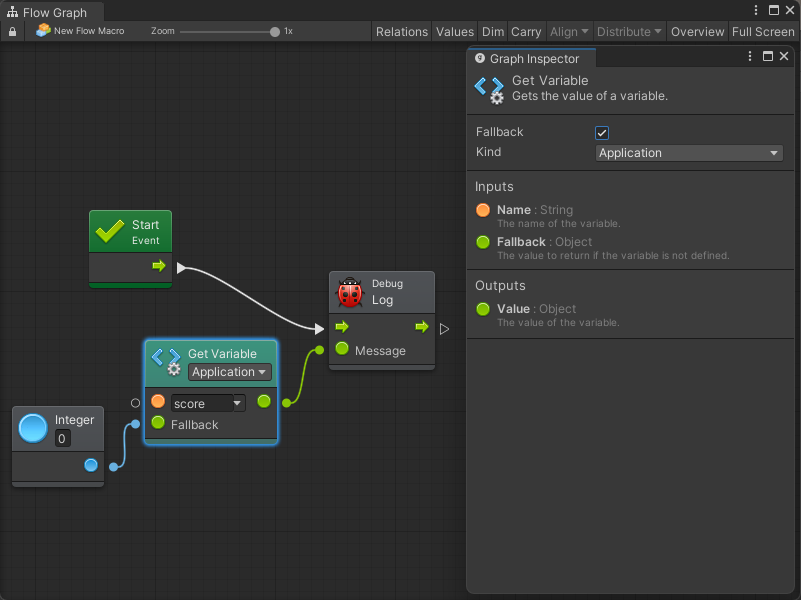Click the Debug Log ladybug icon
Screen dimensions: 801x600
tap(350, 293)
